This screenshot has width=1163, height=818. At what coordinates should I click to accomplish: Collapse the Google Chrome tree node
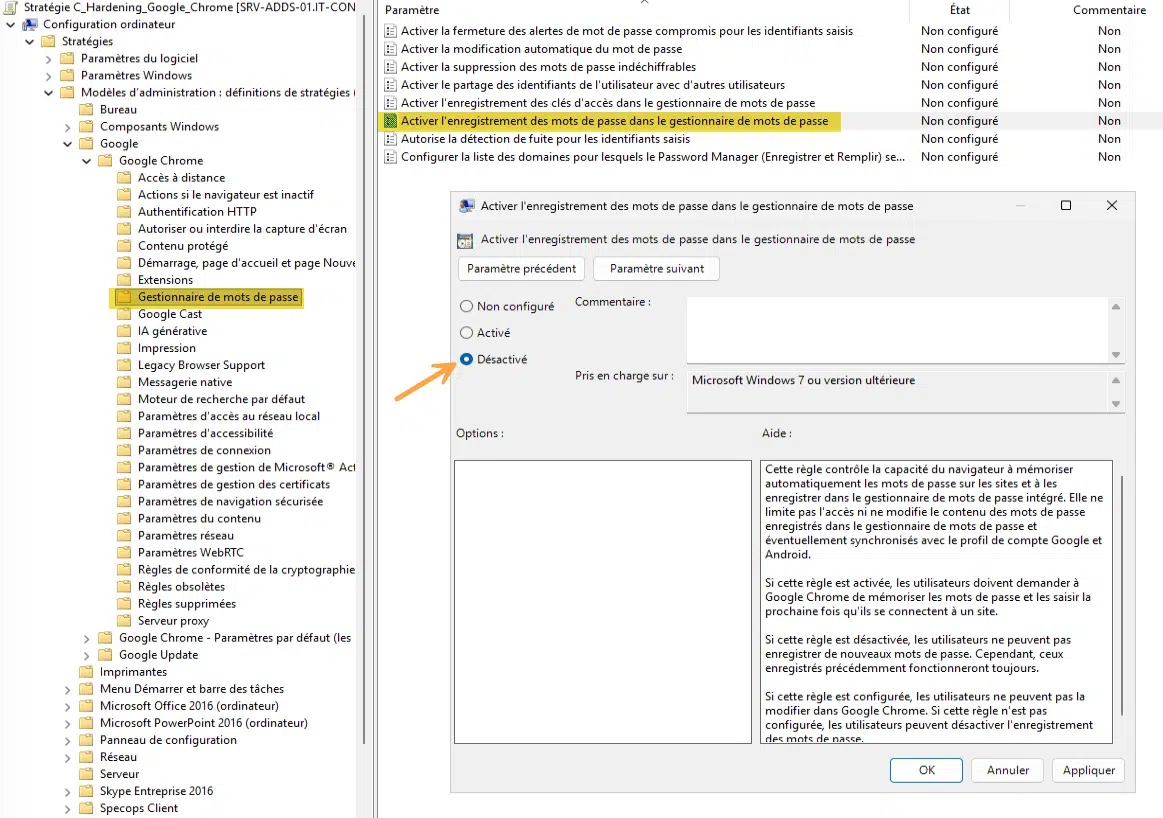click(x=87, y=161)
